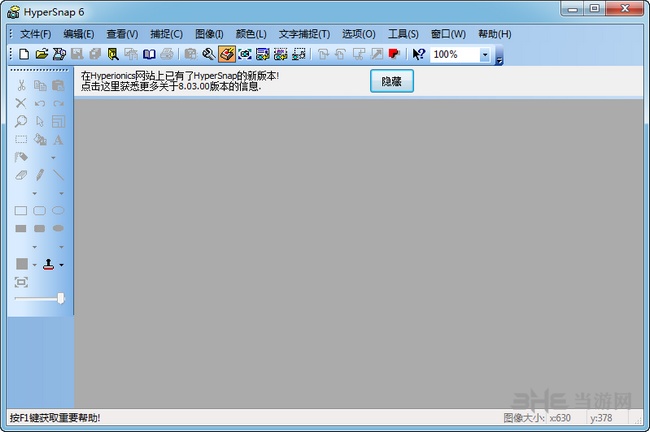Open the 工具(S) menu
650x432 pixels.
tap(403, 34)
